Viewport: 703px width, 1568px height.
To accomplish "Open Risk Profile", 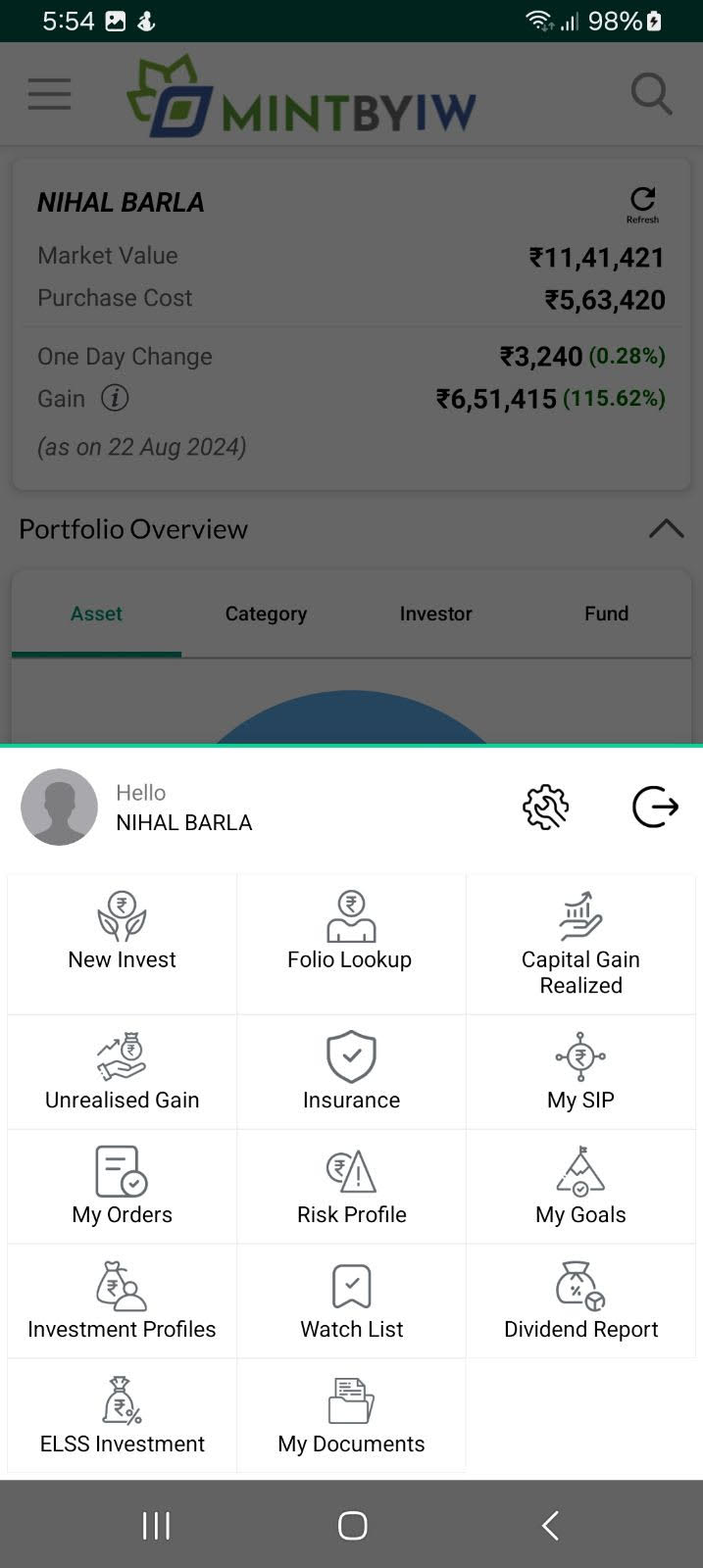I will pos(351,1187).
